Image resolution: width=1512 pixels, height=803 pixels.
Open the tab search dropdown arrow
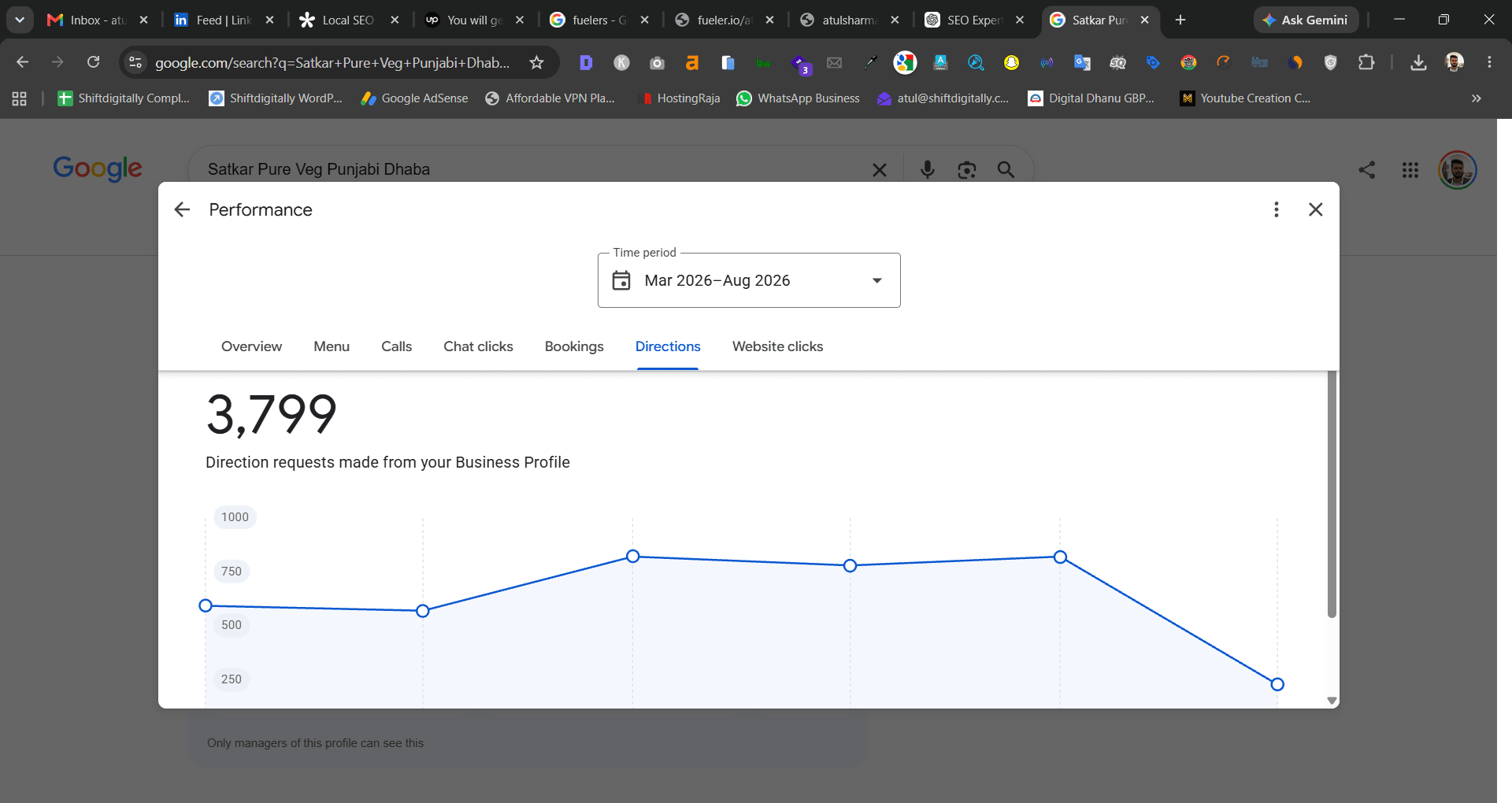[x=20, y=20]
